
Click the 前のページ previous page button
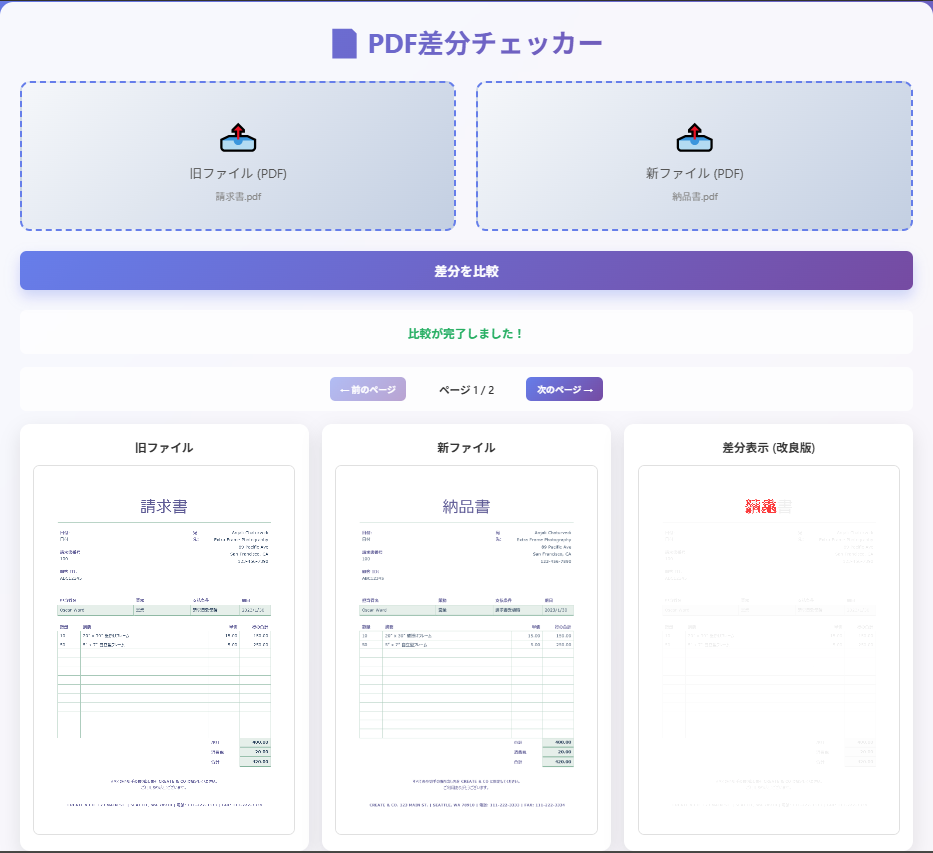coord(368,389)
